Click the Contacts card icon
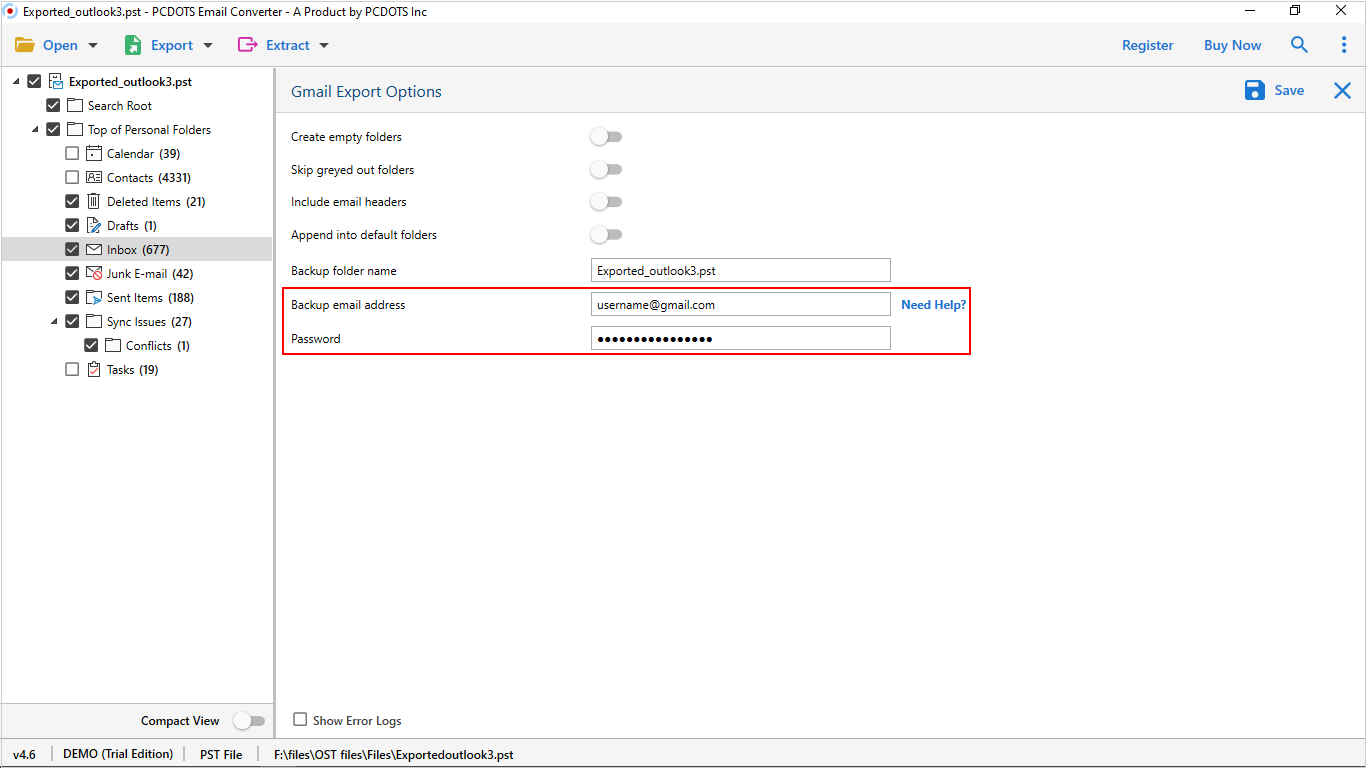Image resolution: width=1366 pixels, height=768 pixels. [94, 178]
